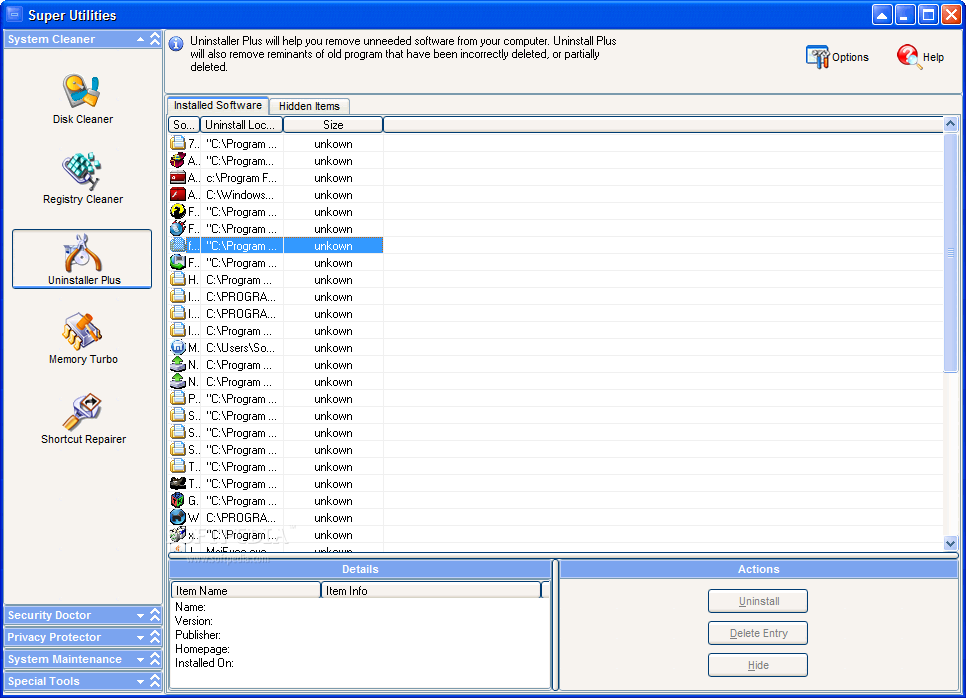This screenshot has width=966, height=698.
Task: Select the entry with C:\Users\So... location
Action: [276, 347]
